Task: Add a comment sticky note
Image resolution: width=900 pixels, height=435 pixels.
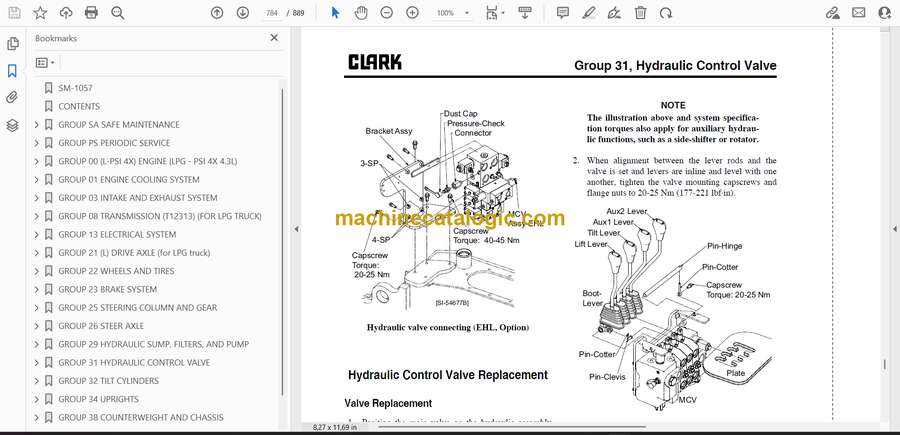Action: pyautogui.click(x=562, y=13)
